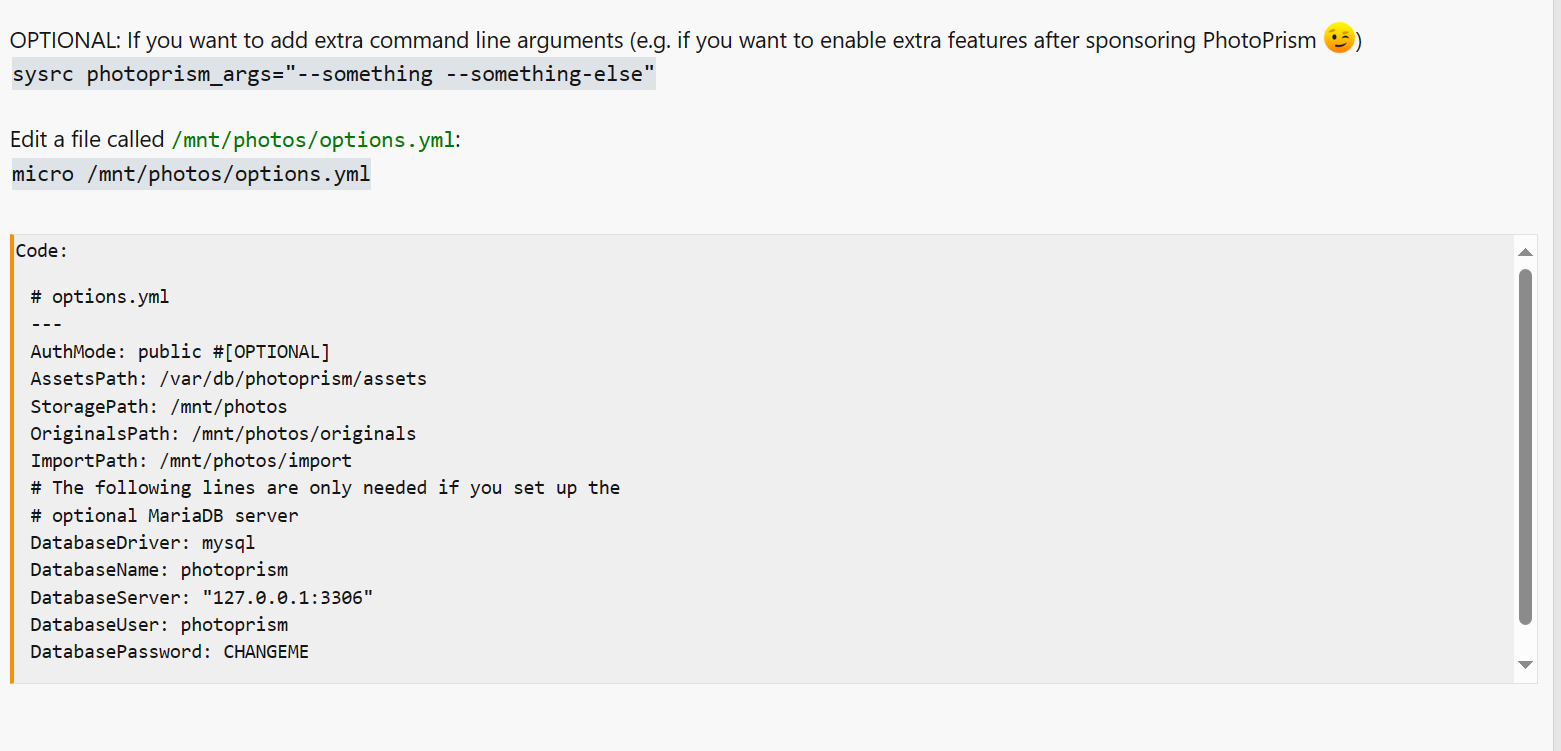Screen dimensions: 1561x751
Task: Click the DatabasePassword: CHANGEME value
Action: coord(266,652)
